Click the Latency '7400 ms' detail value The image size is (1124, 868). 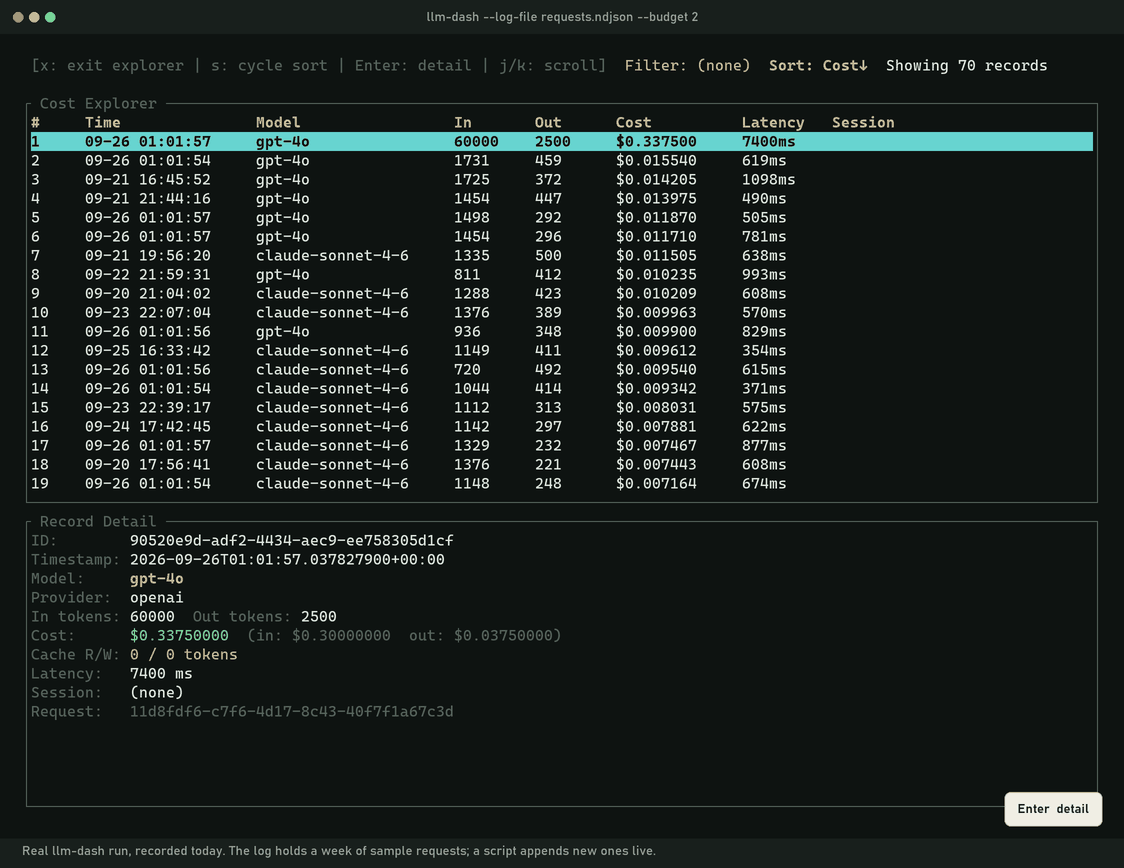(x=161, y=673)
